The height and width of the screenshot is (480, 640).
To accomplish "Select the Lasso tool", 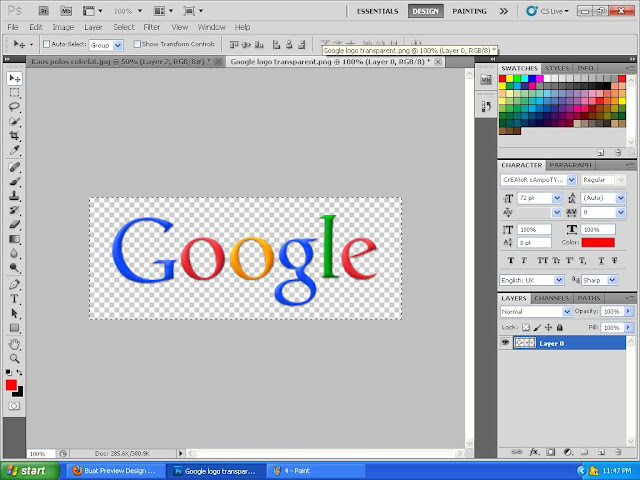I will pos(14,107).
